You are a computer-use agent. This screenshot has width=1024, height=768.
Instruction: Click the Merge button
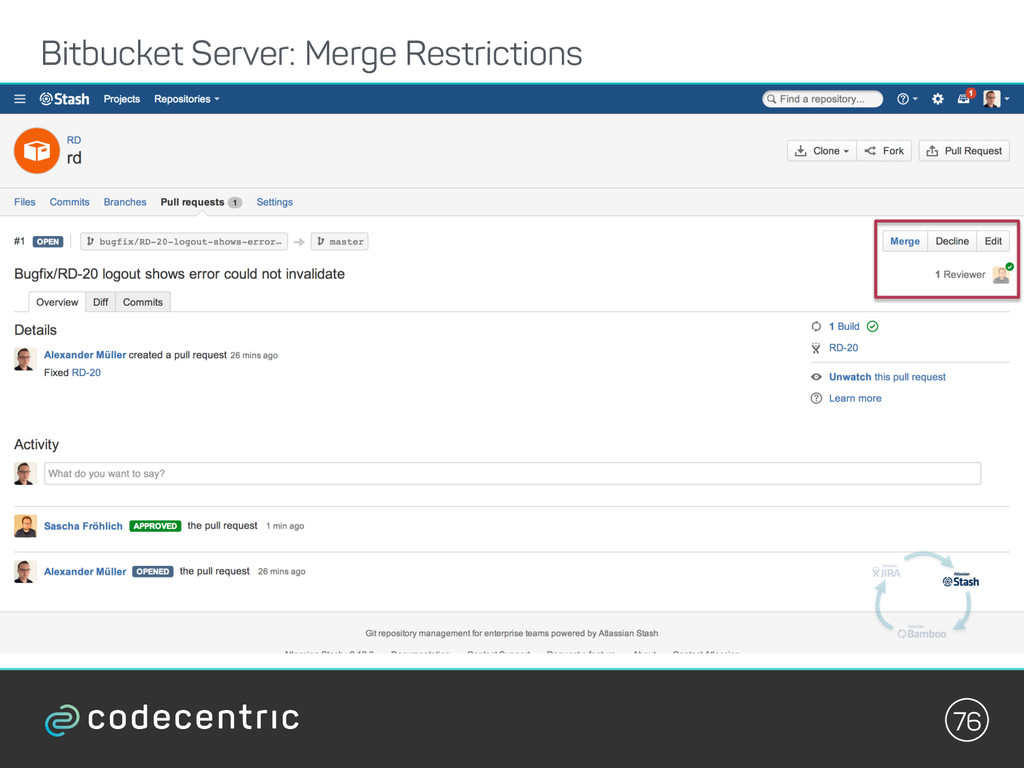coord(904,241)
